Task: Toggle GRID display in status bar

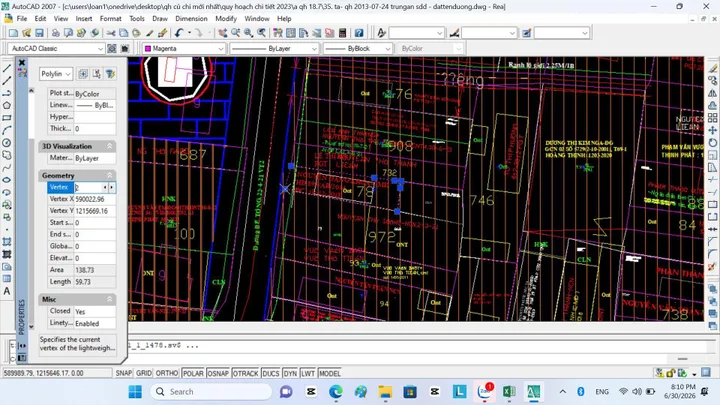Action: pyautogui.click(x=144, y=373)
